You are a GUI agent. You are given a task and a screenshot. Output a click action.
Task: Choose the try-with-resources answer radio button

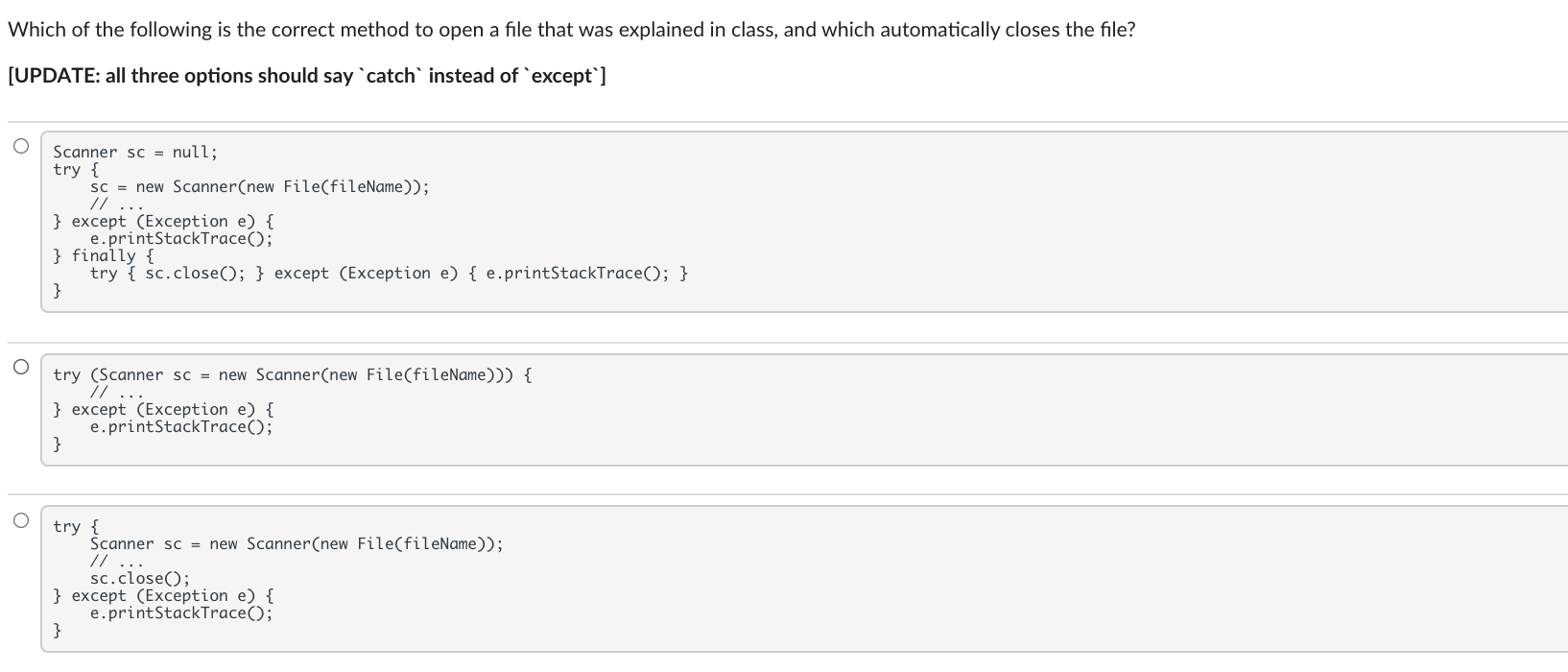click(20, 367)
